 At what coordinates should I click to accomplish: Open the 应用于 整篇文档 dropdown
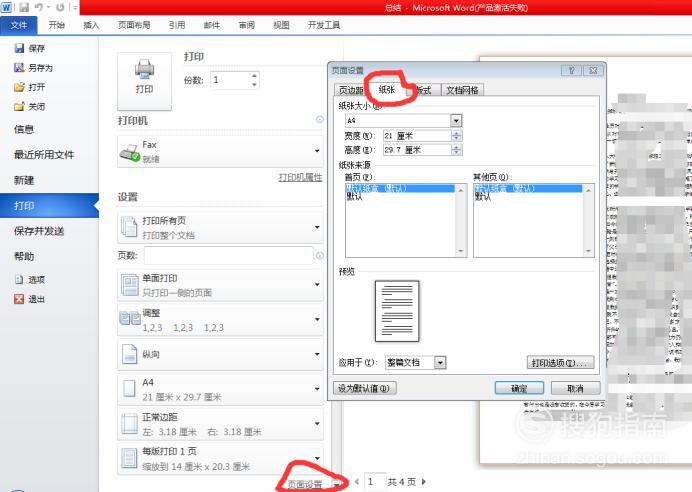click(x=440, y=363)
